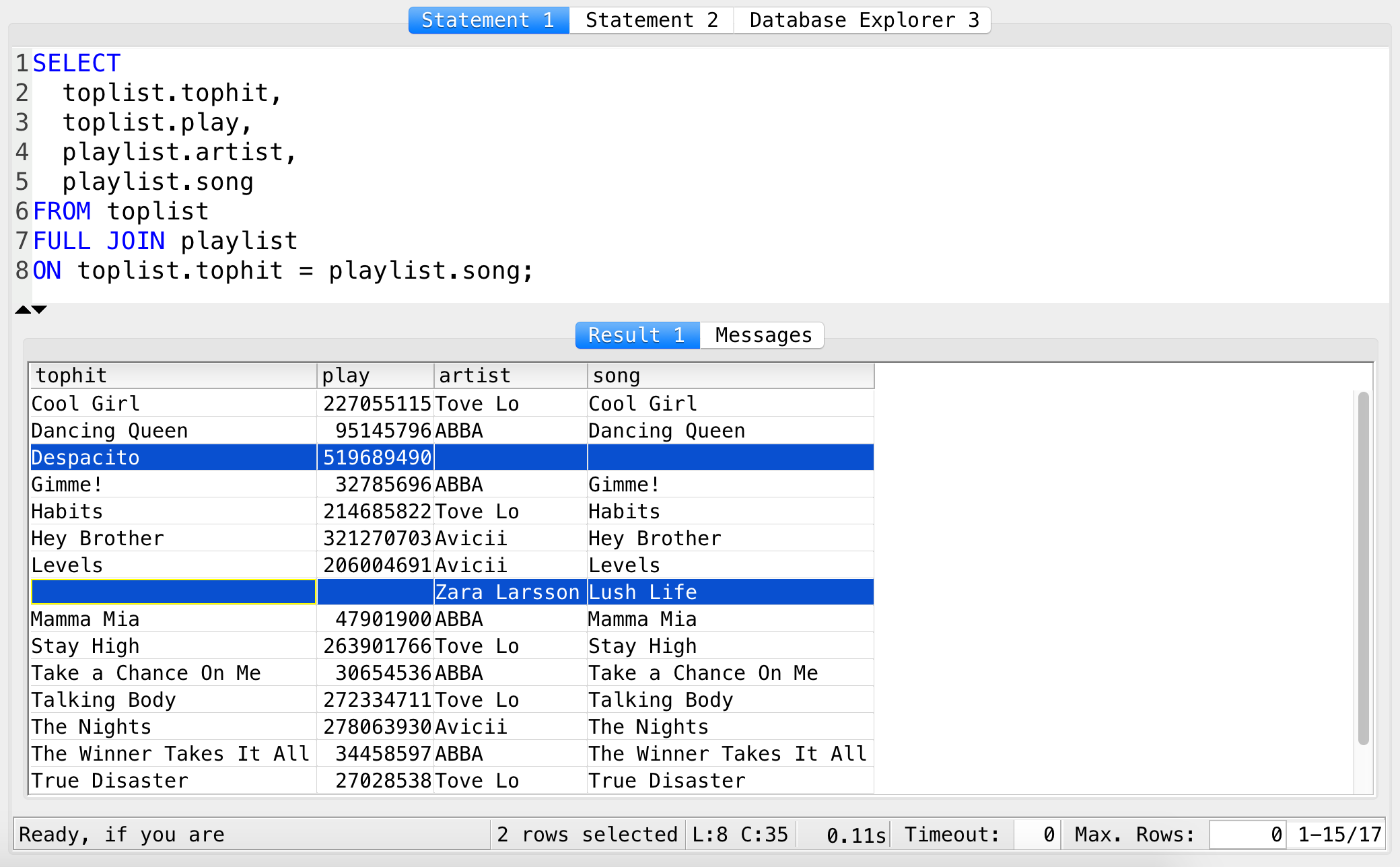Click the 2 rows selected status indicator
The height and width of the screenshot is (867, 1400).
point(587,834)
